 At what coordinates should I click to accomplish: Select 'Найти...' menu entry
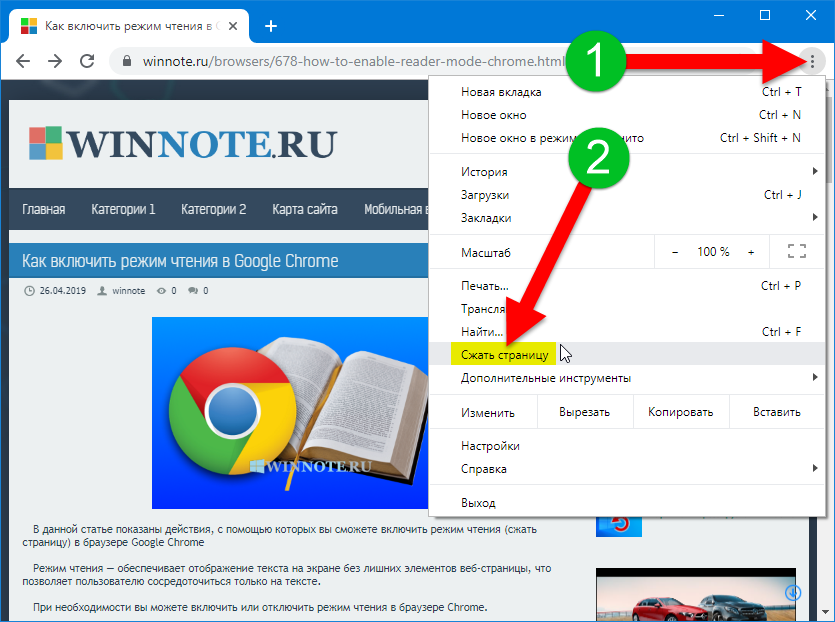627,331
